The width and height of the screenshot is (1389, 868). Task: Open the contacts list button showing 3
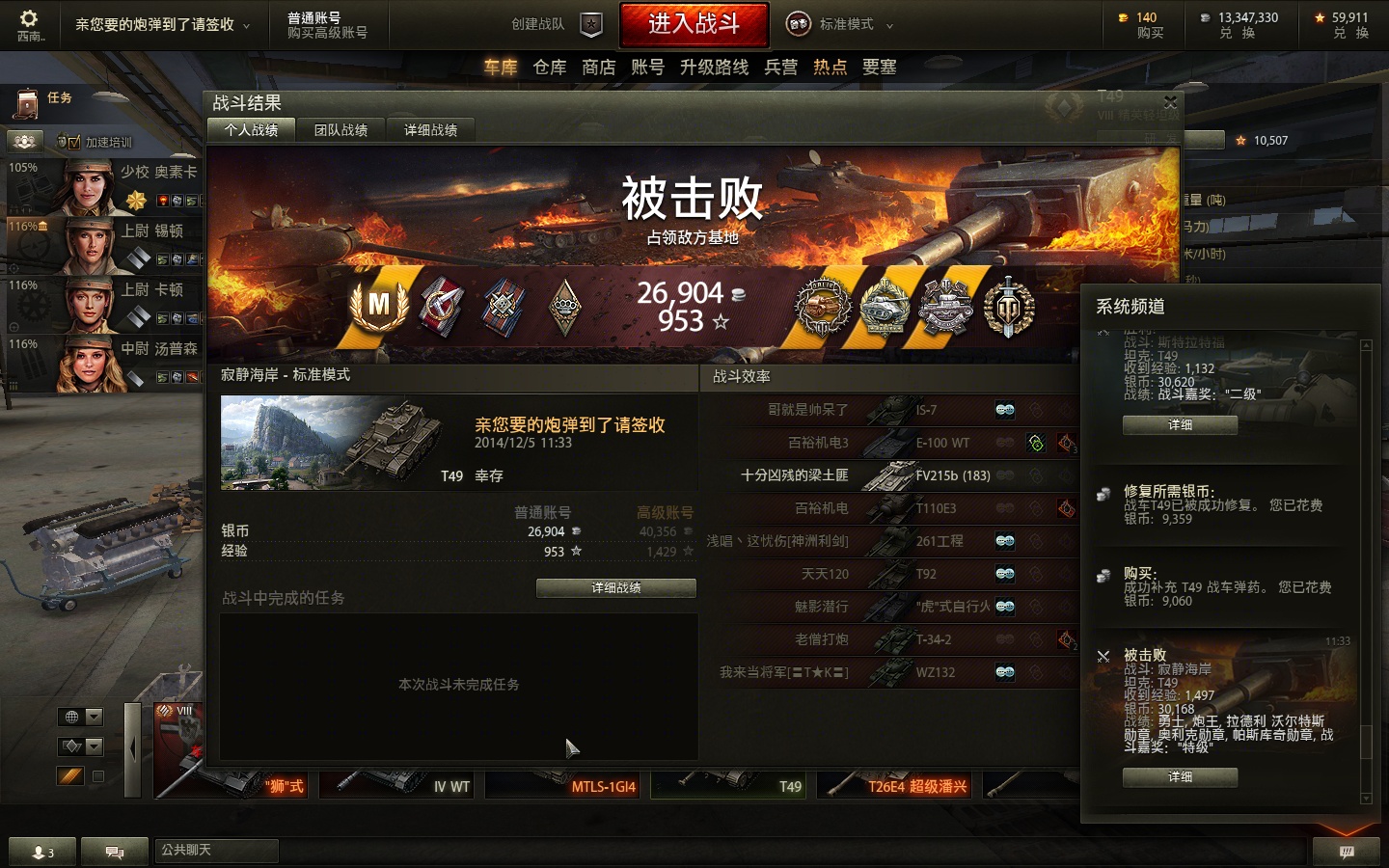point(42,852)
